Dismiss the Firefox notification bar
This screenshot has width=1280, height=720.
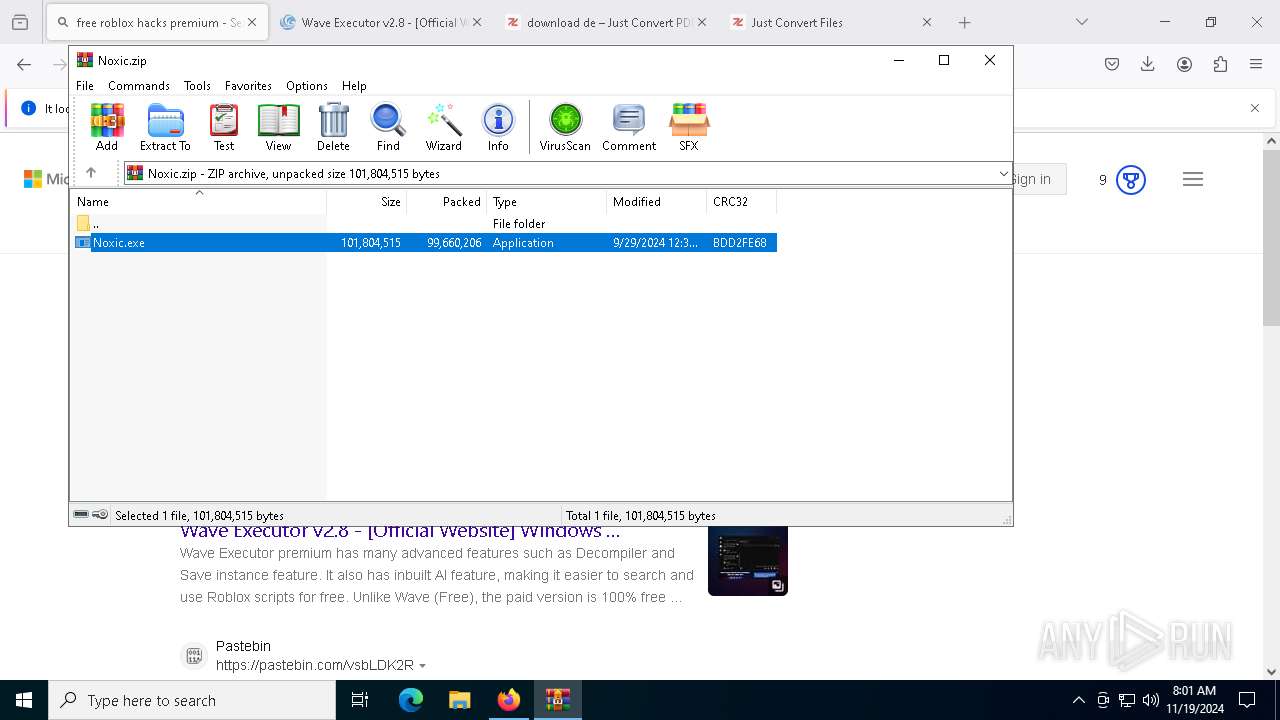click(1255, 108)
